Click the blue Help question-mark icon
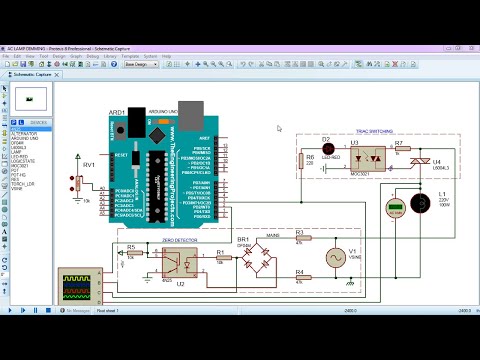Image resolution: width=480 pixels, height=360 pixels. tap(114, 64)
